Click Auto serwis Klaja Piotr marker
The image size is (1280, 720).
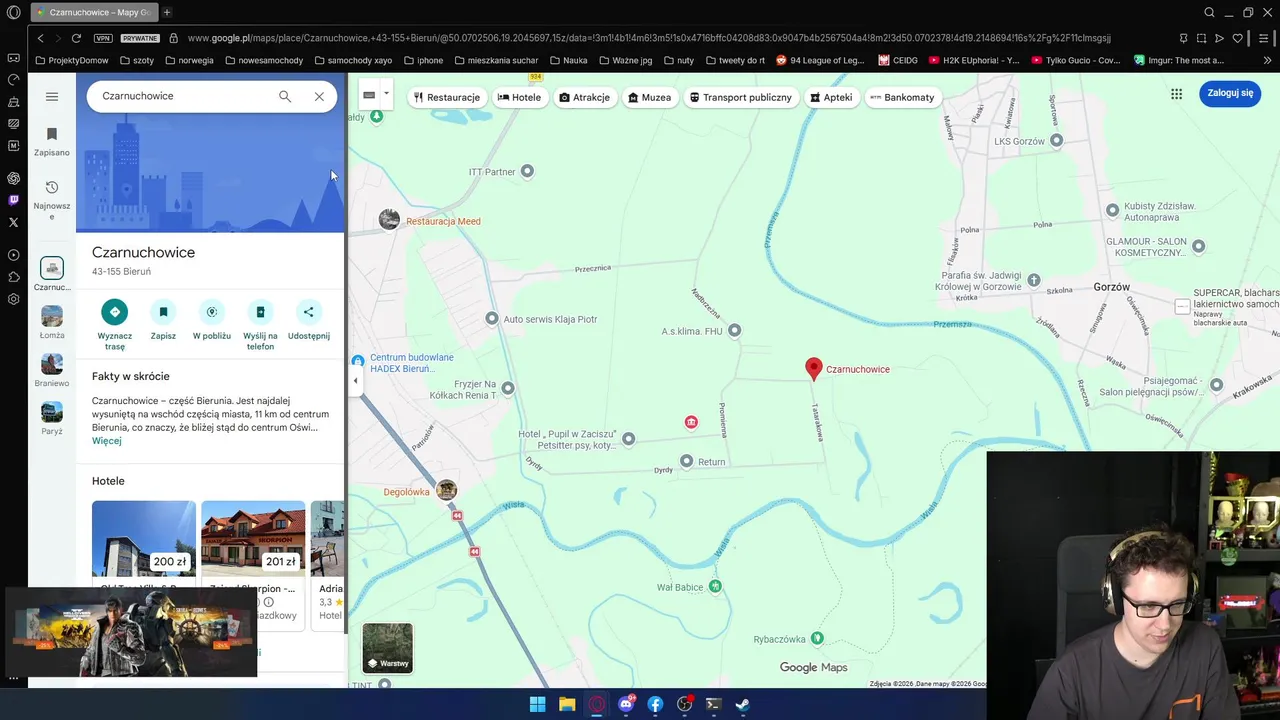[491, 318]
